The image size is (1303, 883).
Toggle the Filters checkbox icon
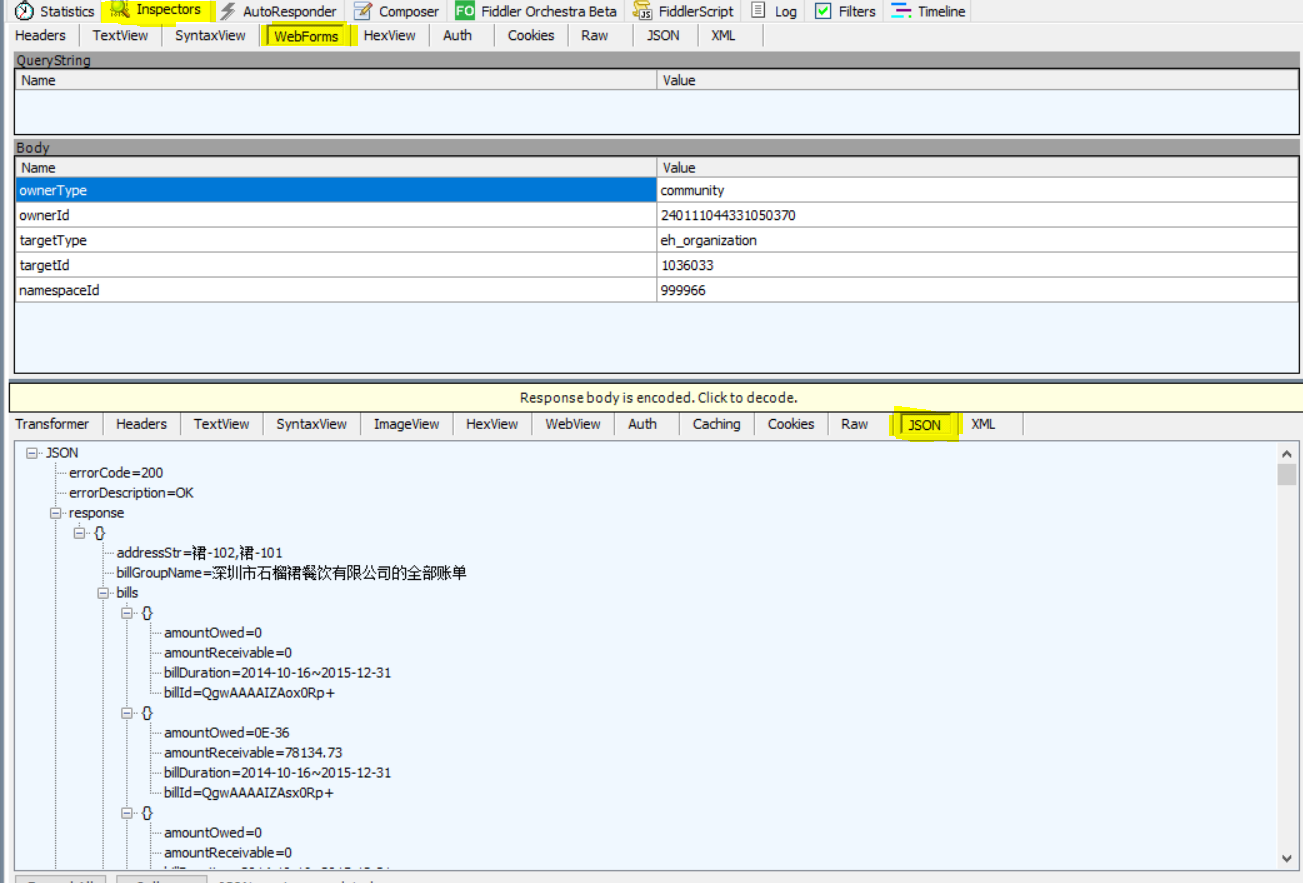tap(823, 11)
